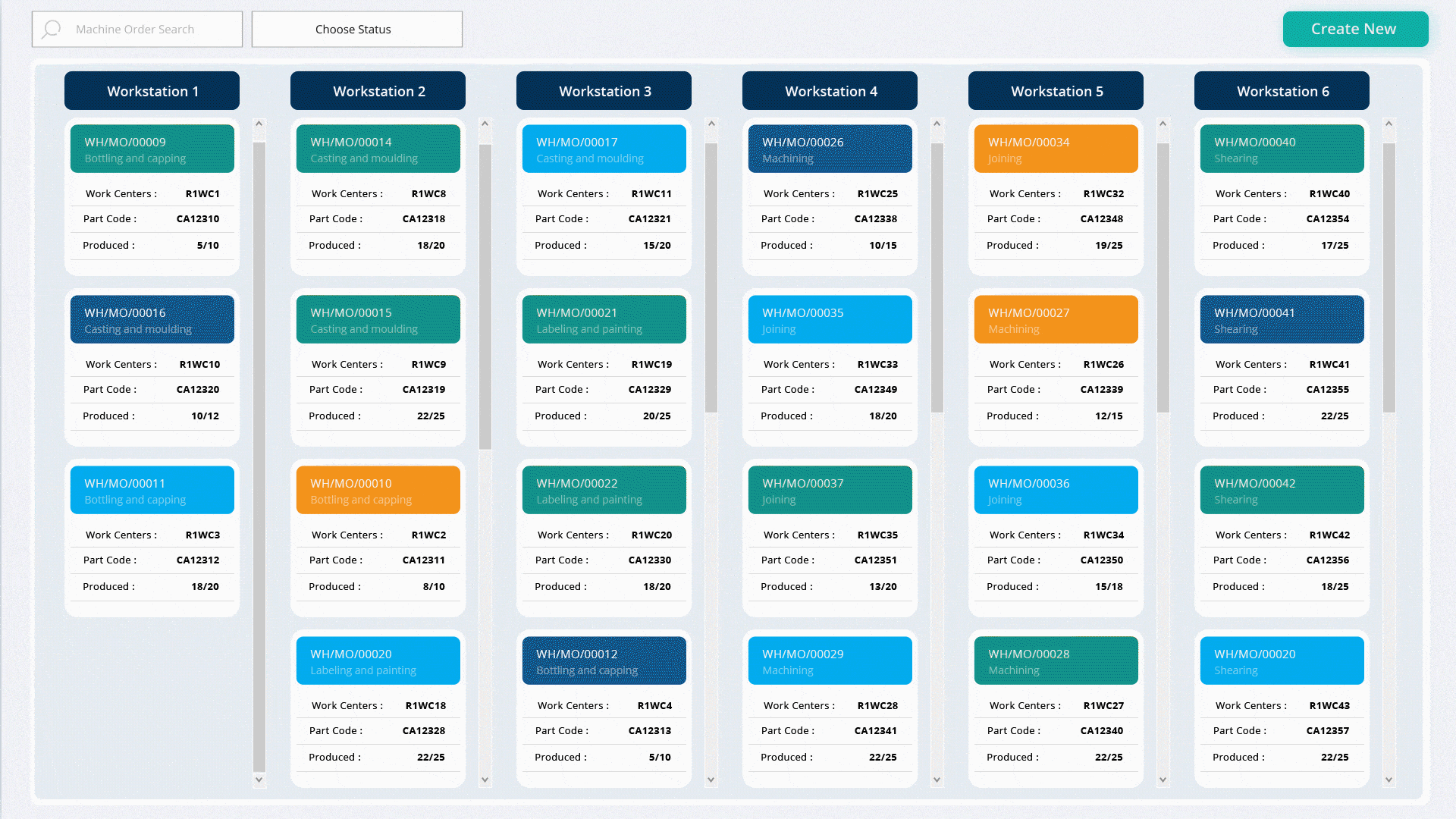1456x819 pixels.
Task: Click Workstation 6 scrollbar thumb
Action: pos(1389,278)
